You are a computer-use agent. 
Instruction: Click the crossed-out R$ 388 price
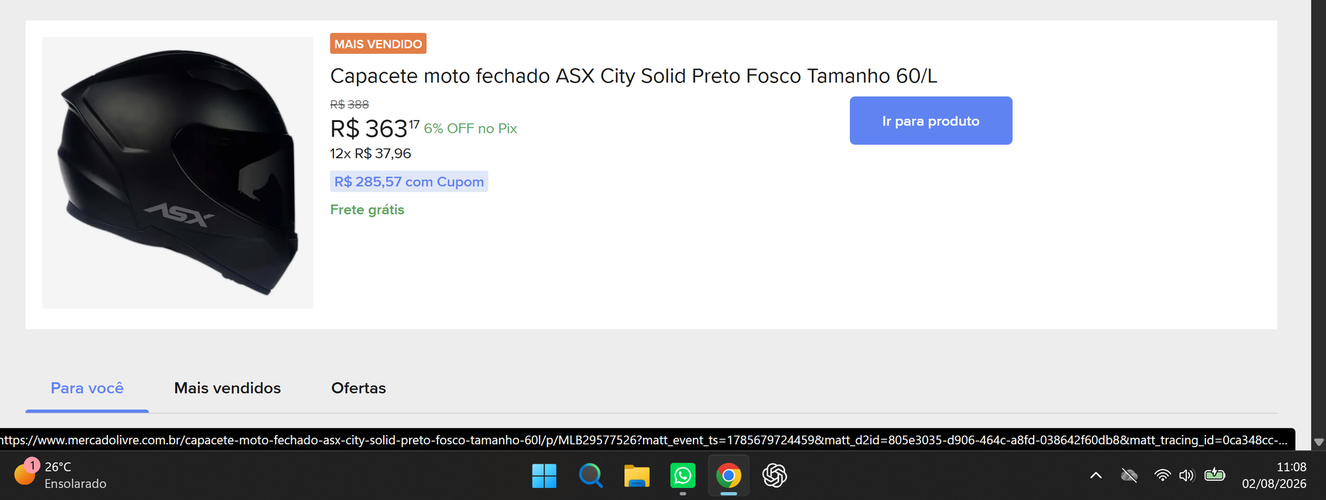350,104
